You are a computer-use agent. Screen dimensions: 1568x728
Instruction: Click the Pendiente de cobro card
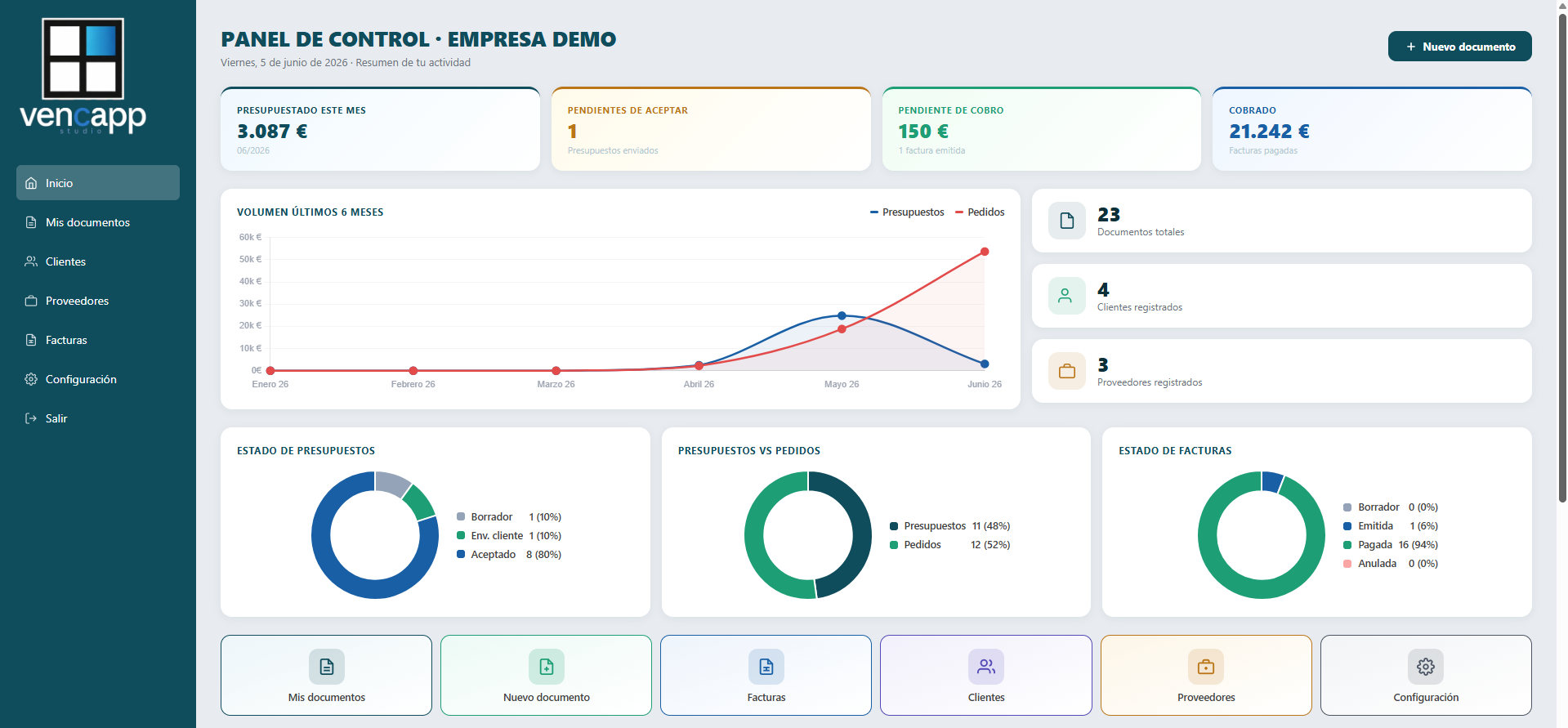pyautogui.click(x=1042, y=129)
